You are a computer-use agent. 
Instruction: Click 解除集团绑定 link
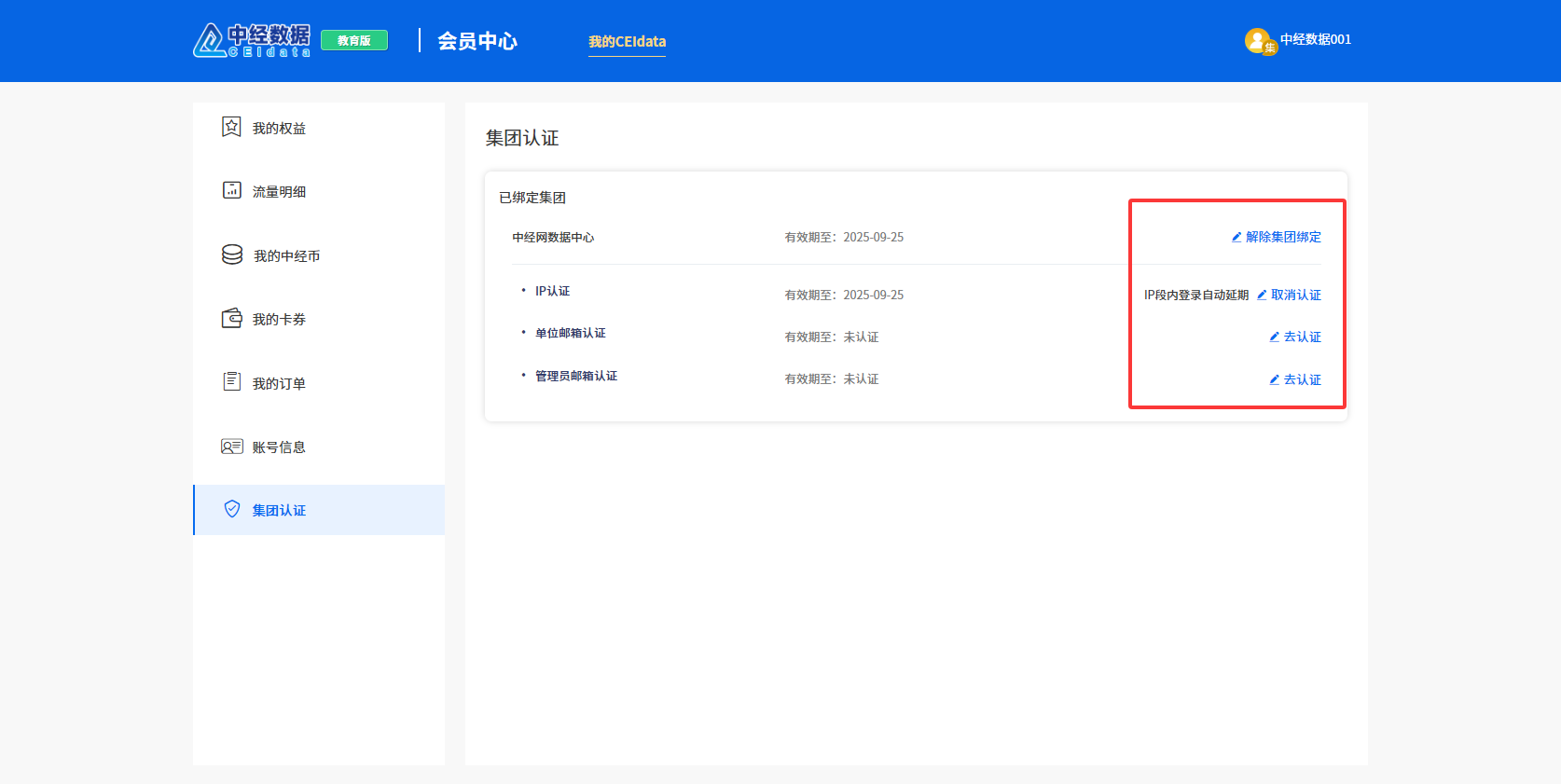pyautogui.click(x=1282, y=237)
